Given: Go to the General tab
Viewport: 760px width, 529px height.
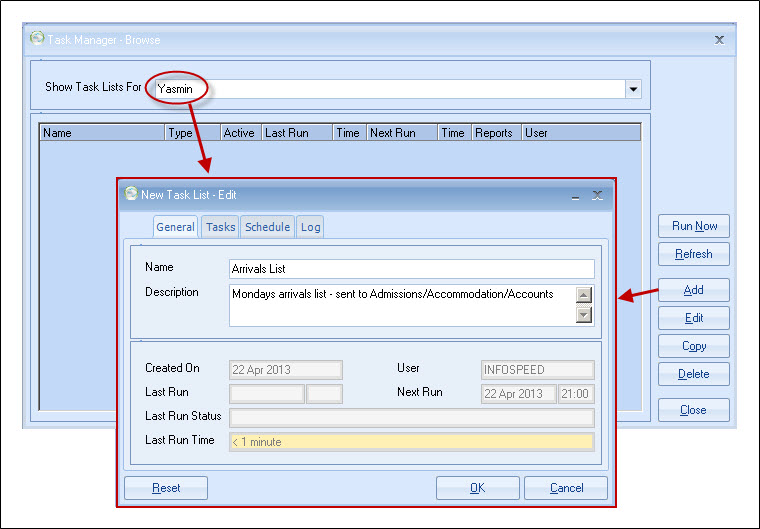Looking at the screenshot, I should 175,227.
